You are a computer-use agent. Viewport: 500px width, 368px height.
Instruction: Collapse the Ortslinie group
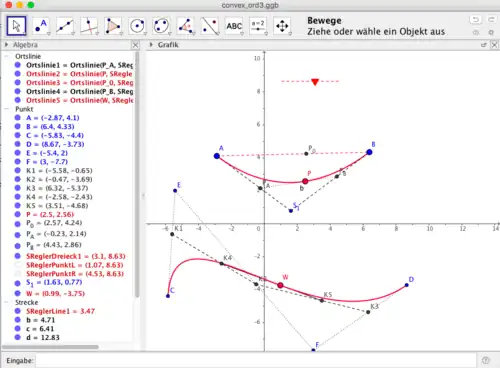7,56
